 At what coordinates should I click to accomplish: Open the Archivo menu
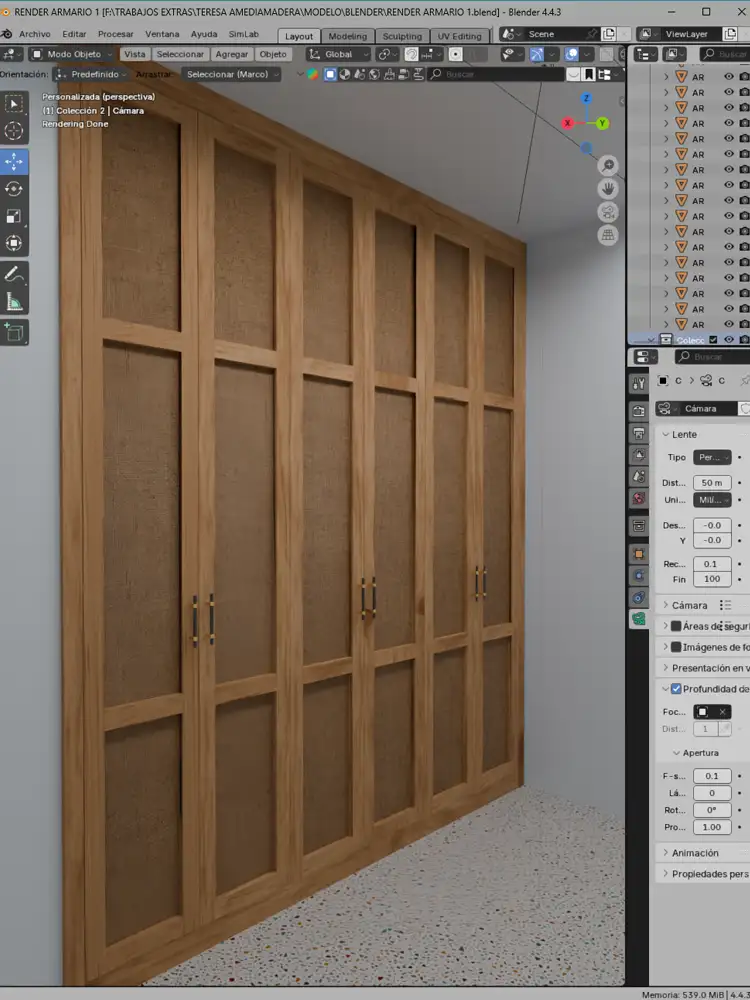(x=34, y=34)
